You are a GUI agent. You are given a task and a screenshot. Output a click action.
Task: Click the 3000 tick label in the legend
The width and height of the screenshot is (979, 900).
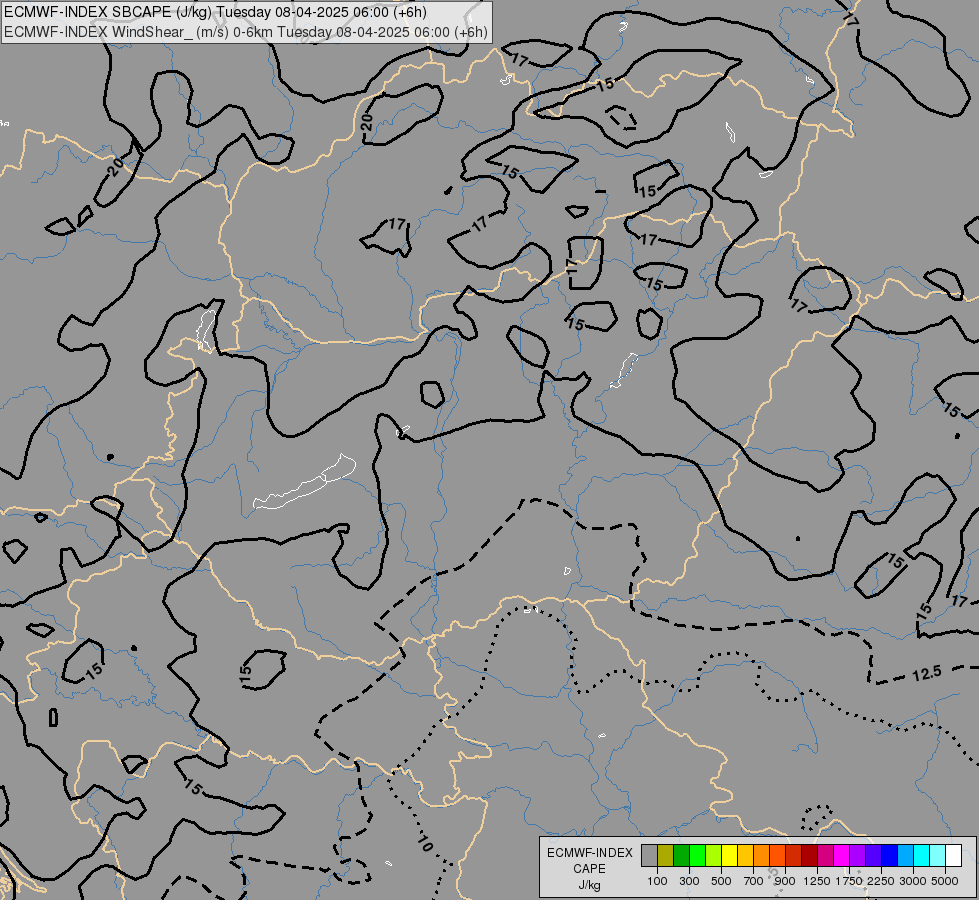913,881
